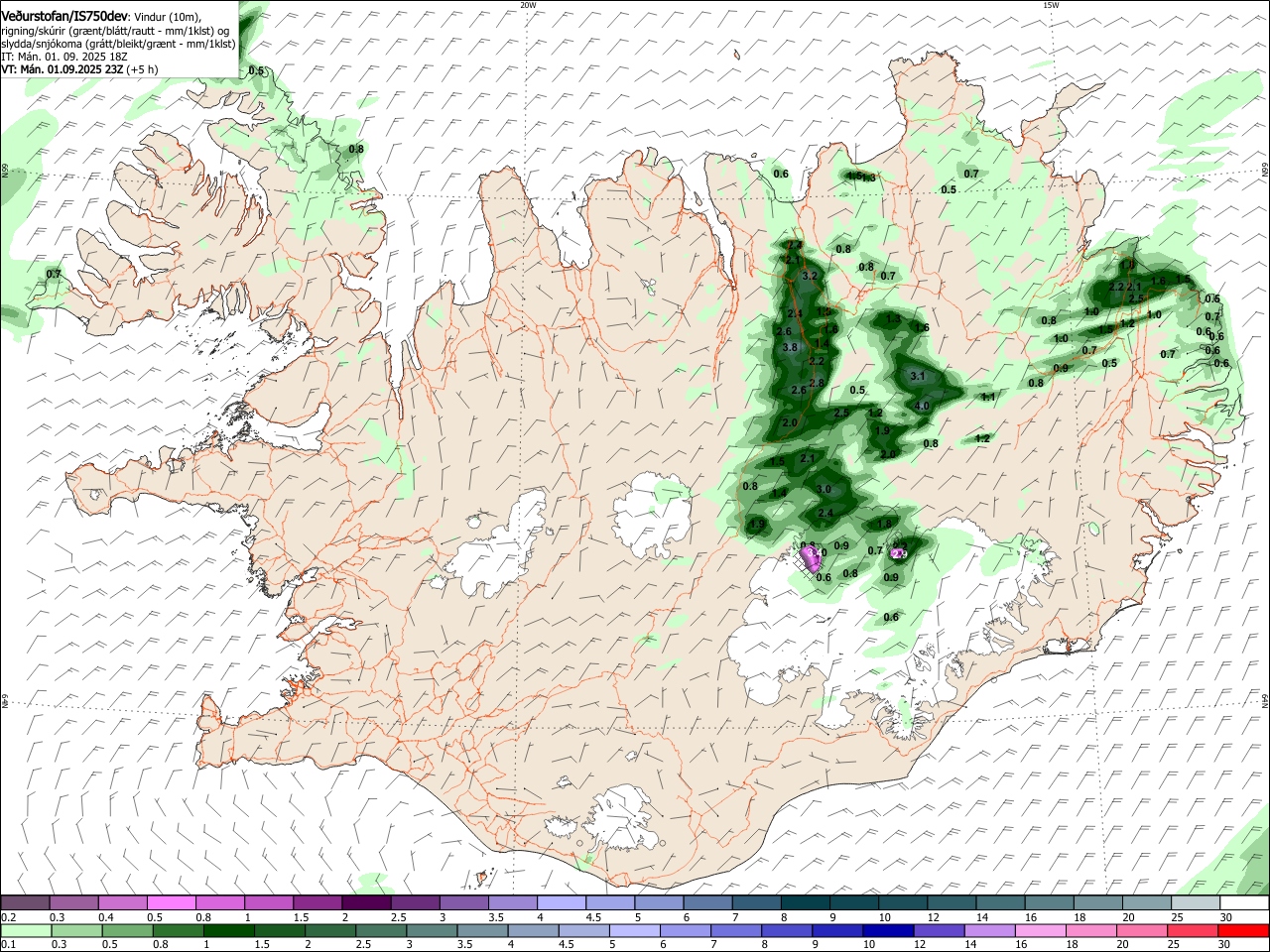The image size is (1270, 952).
Task: Click the '3.1' precipitation value on the map
Action: pyautogui.click(x=918, y=376)
